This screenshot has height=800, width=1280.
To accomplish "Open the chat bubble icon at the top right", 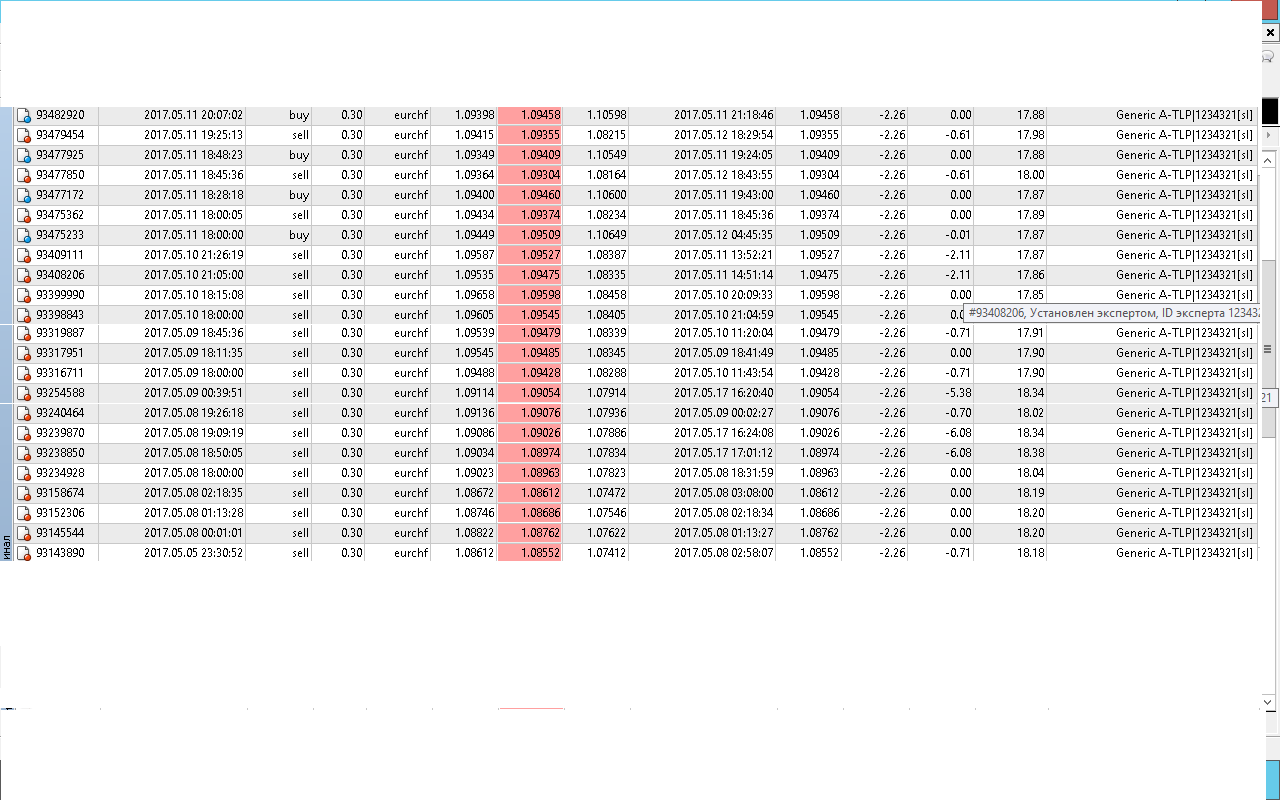I will tap(1269, 58).
